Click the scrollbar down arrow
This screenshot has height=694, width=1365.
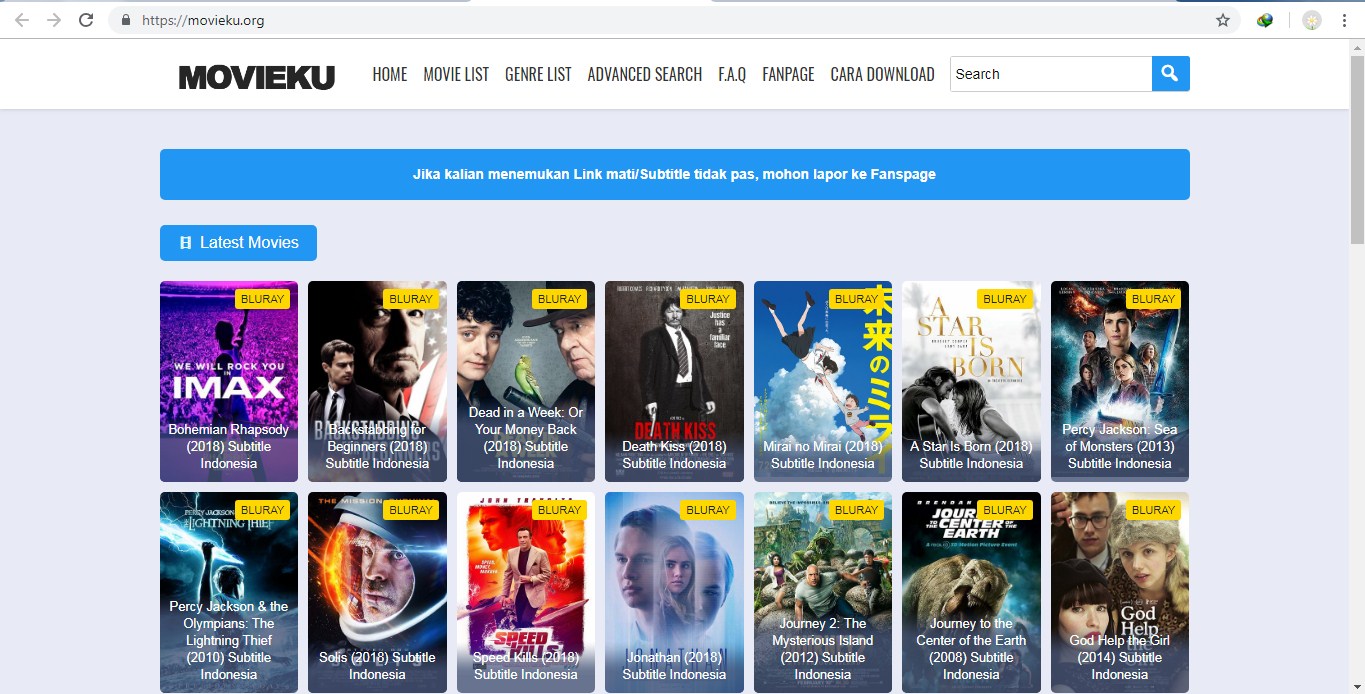coord(1357,686)
